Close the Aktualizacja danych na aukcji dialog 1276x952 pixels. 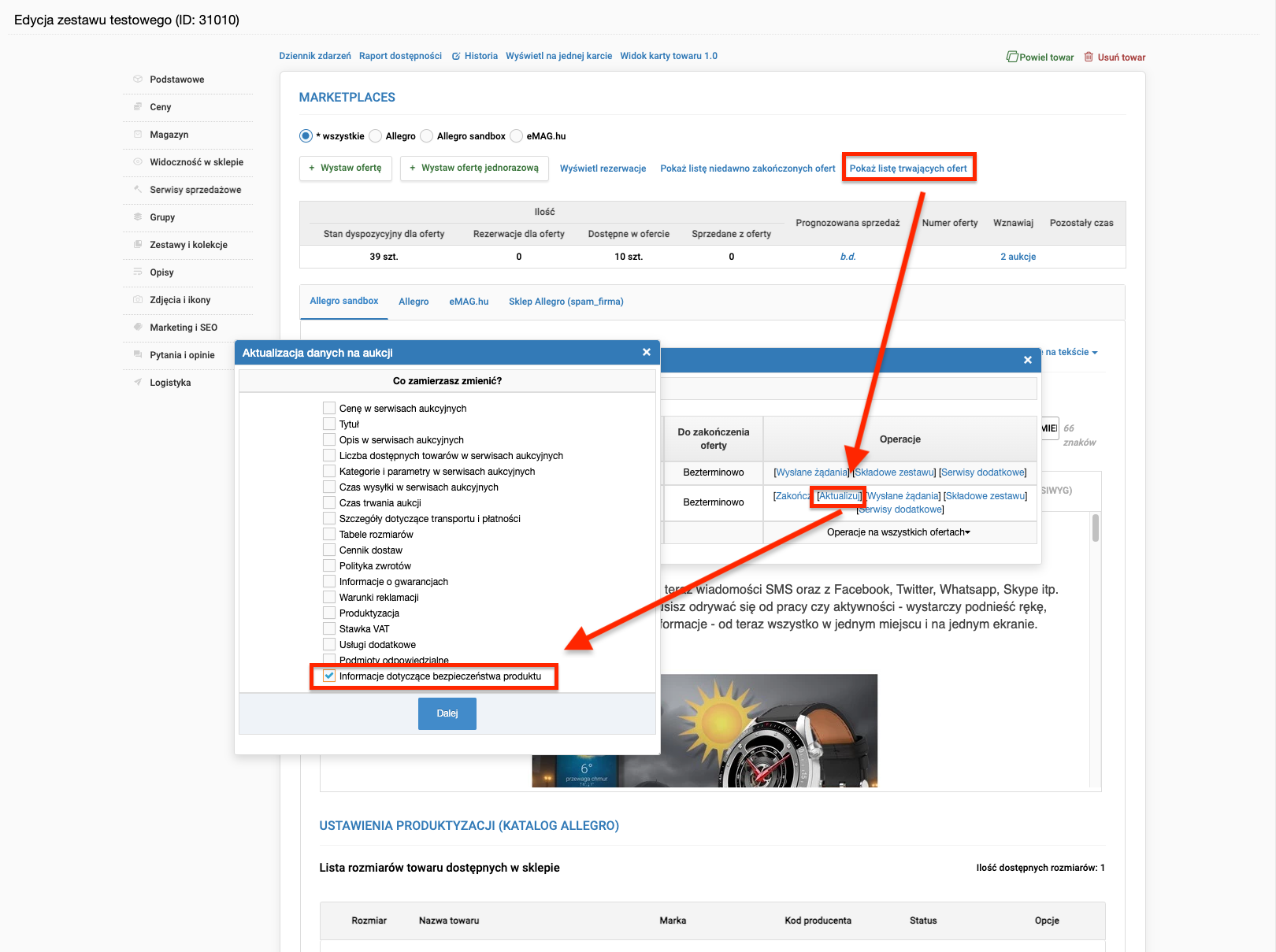(x=647, y=352)
